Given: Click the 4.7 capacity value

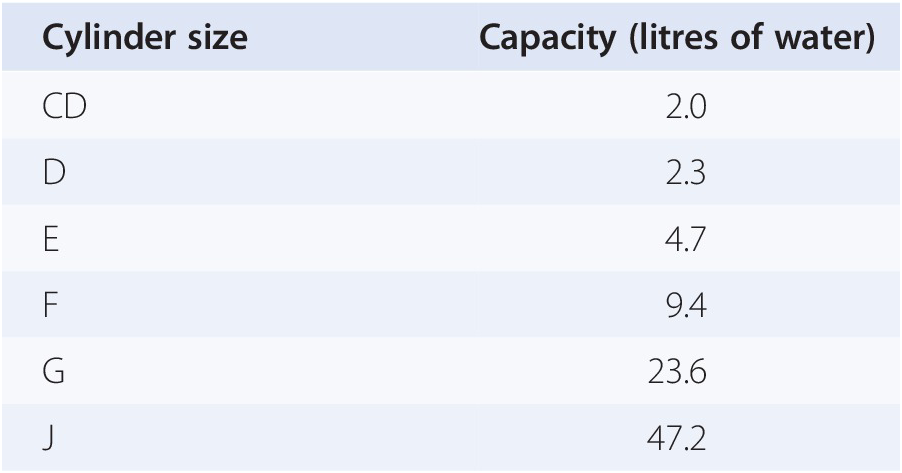Looking at the screenshot, I should pos(686,240).
